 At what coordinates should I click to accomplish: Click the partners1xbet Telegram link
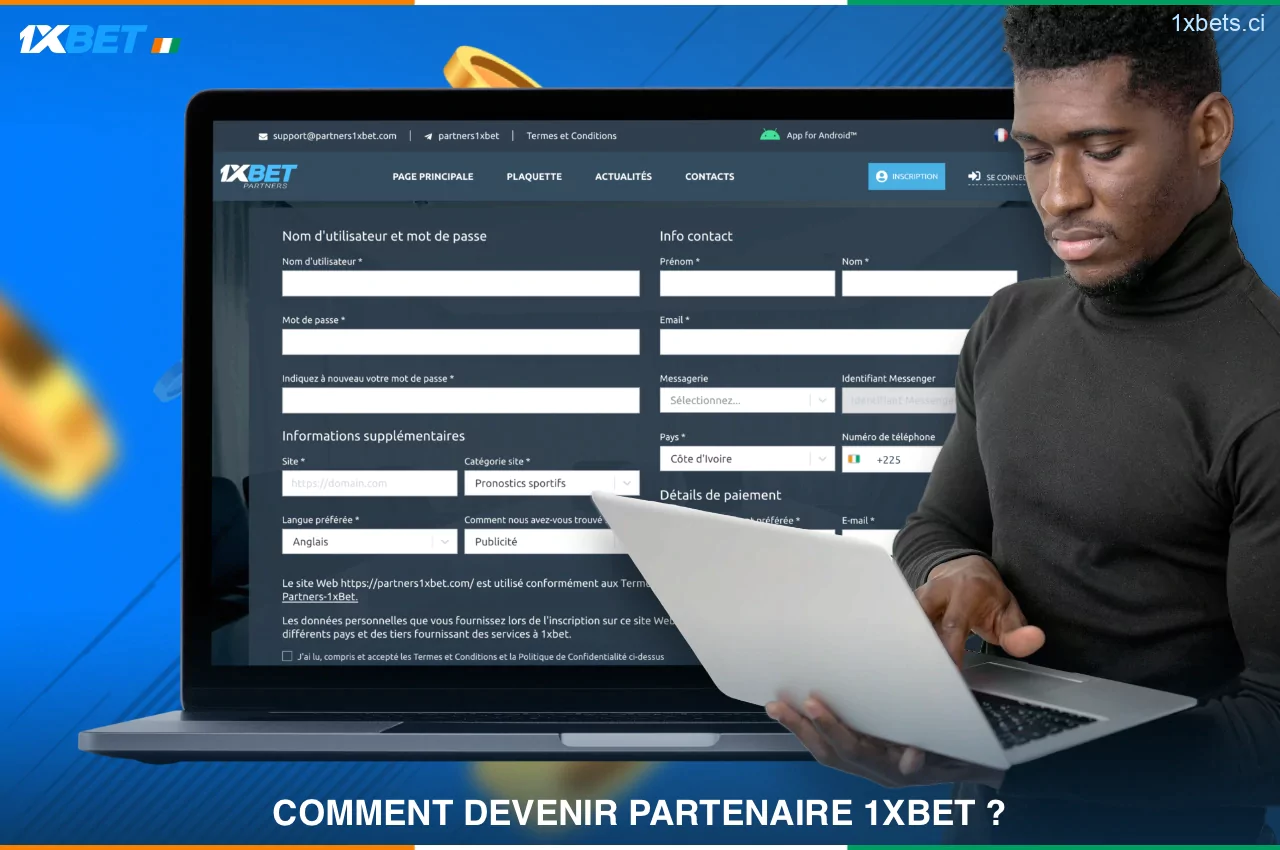[x=468, y=136]
